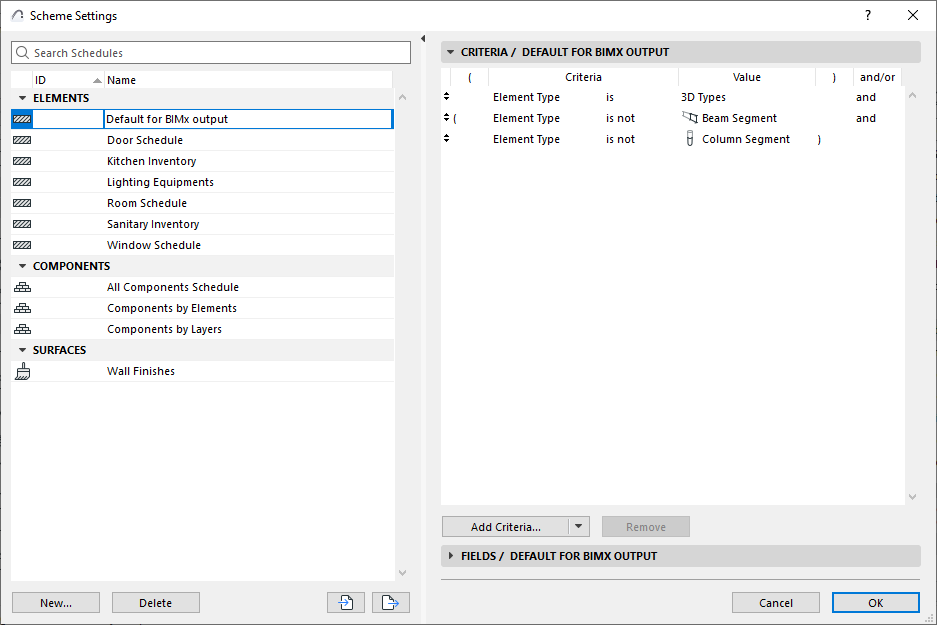Screen dimensions: 937x625
Task: Click the icon beside Default for BIMx output
Action: pos(22,119)
